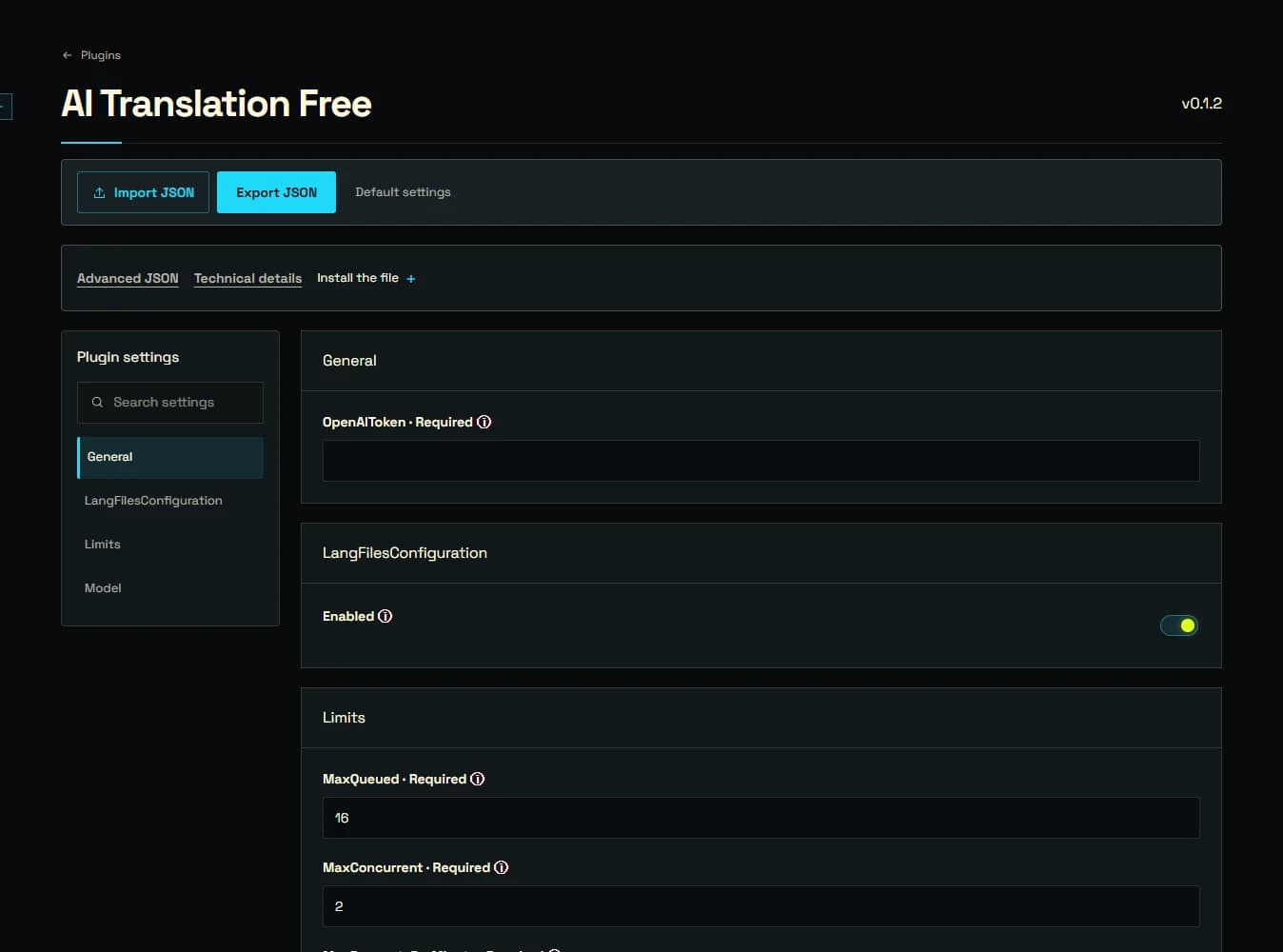Screen dimensions: 1283x952
Task: Open the Advanced JSON link
Action: click(128, 278)
